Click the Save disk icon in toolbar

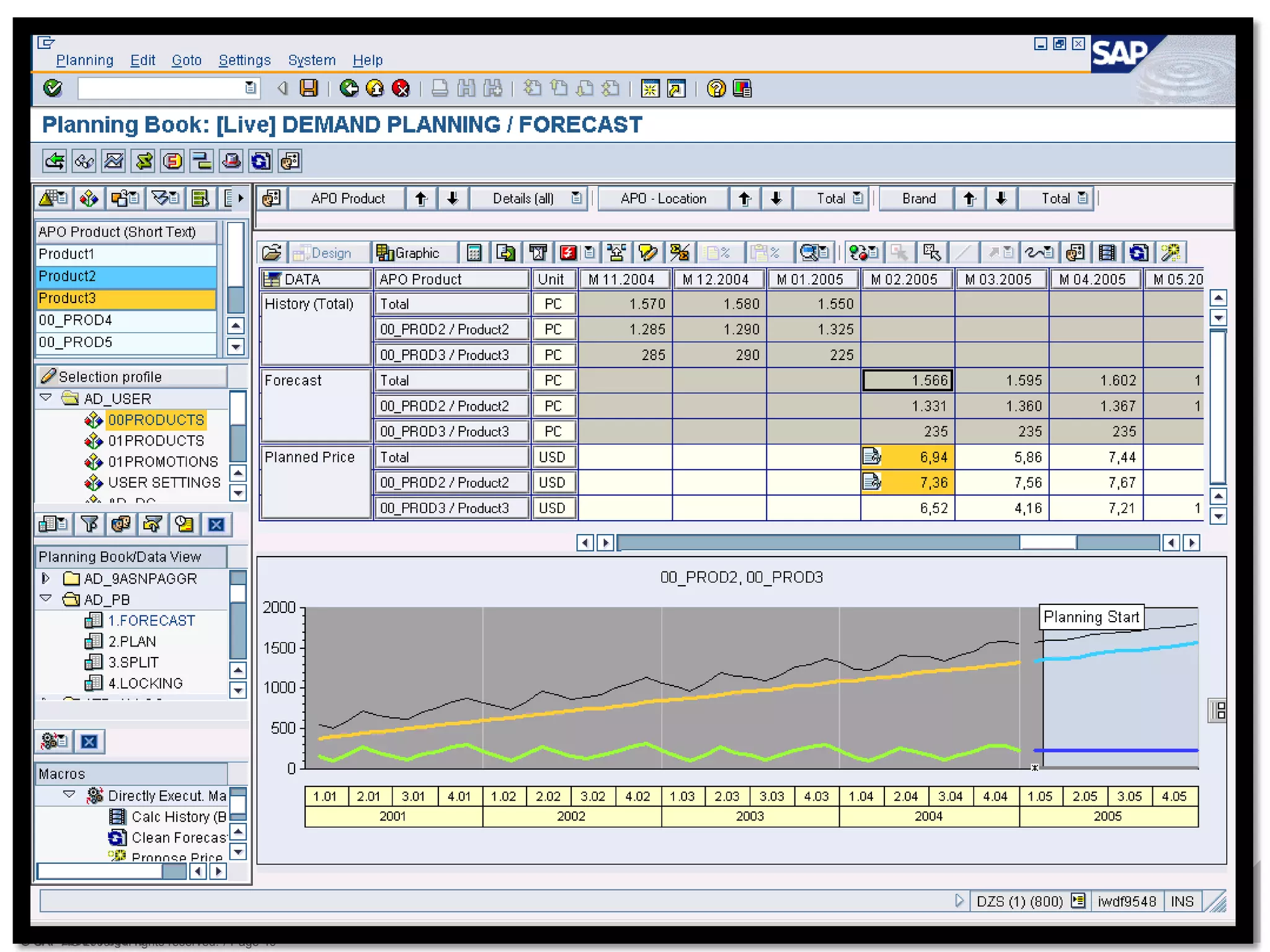(308, 89)
